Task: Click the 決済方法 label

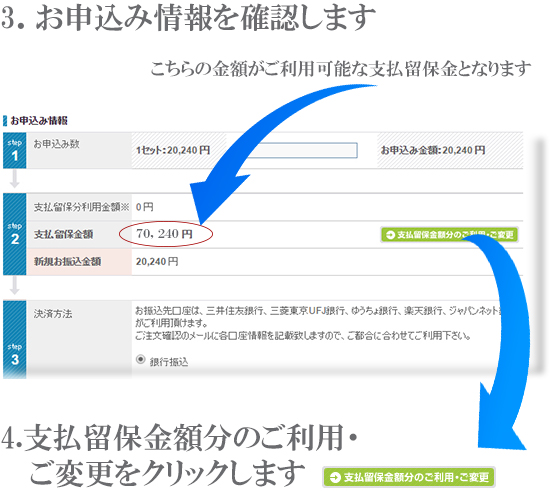Action: [53, 313]
